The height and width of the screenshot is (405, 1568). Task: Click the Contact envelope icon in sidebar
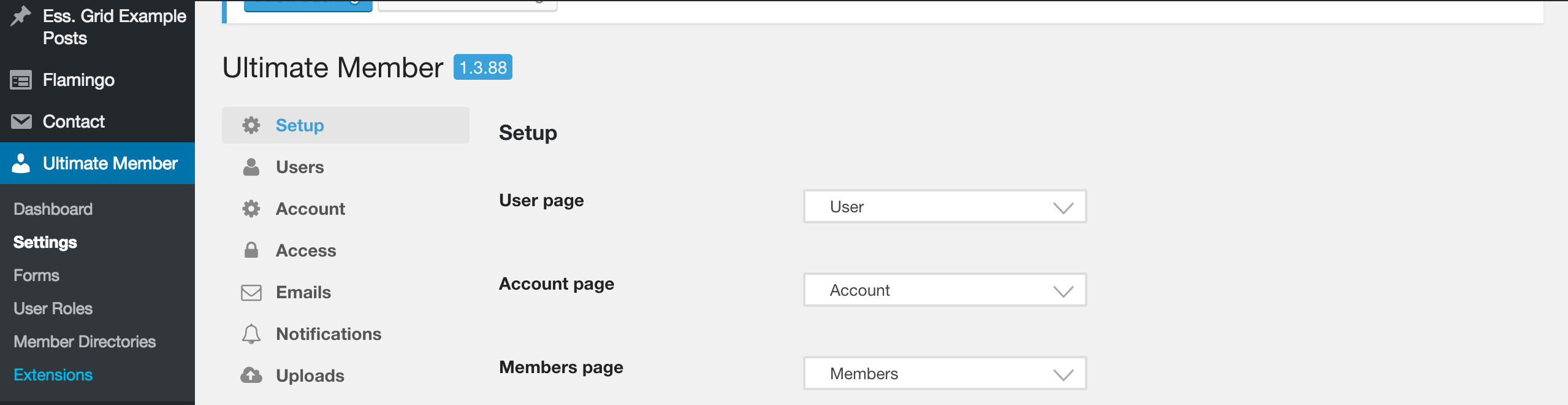pyautogui.click(x=21, y=121)
